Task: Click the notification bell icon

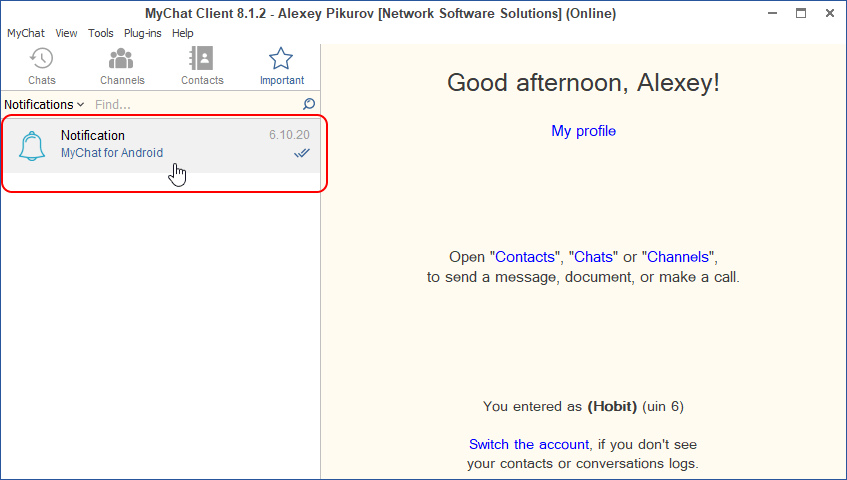Action: click(33, 146)
